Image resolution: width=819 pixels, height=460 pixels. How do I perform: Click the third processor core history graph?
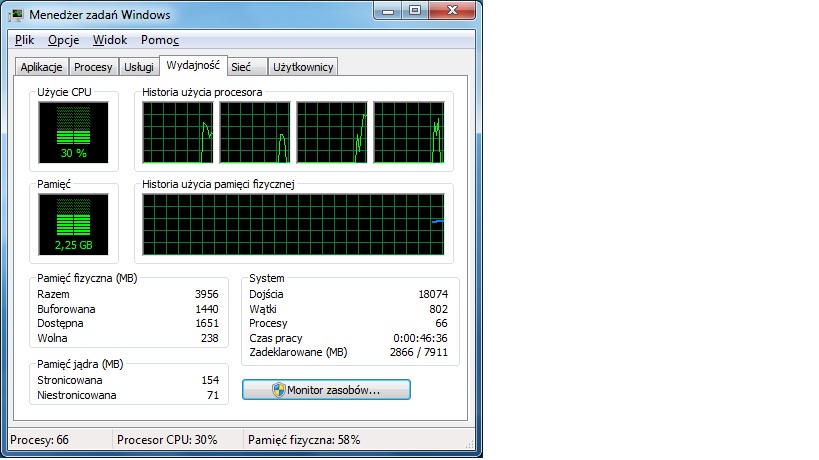tap(332, 132)
